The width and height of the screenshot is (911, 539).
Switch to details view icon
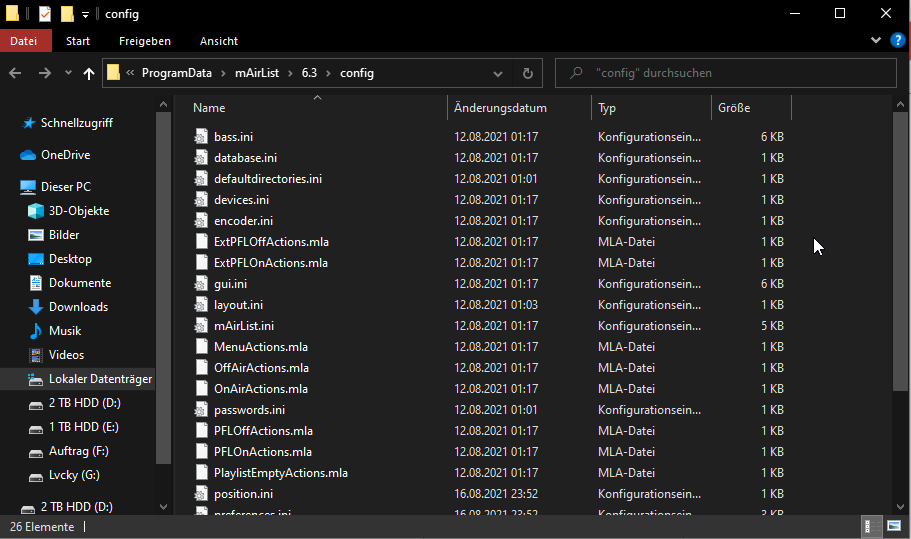coord(870,527)
